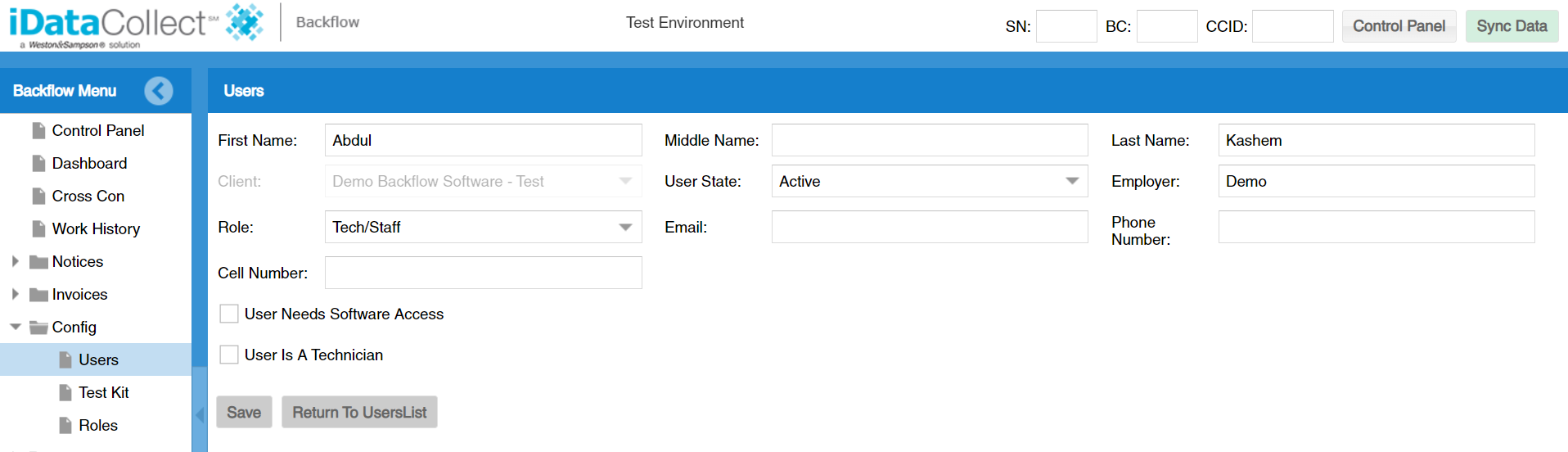Select Test Kit under Config

(104, 393)
